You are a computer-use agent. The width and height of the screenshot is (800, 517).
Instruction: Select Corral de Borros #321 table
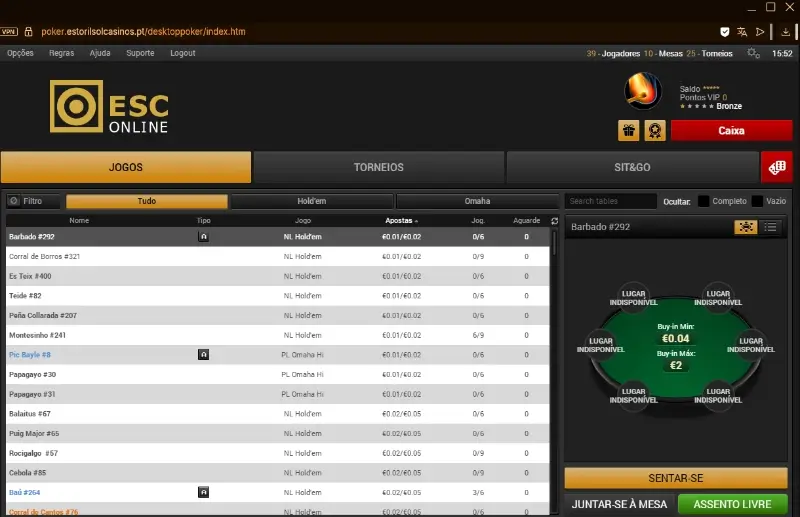278,256
